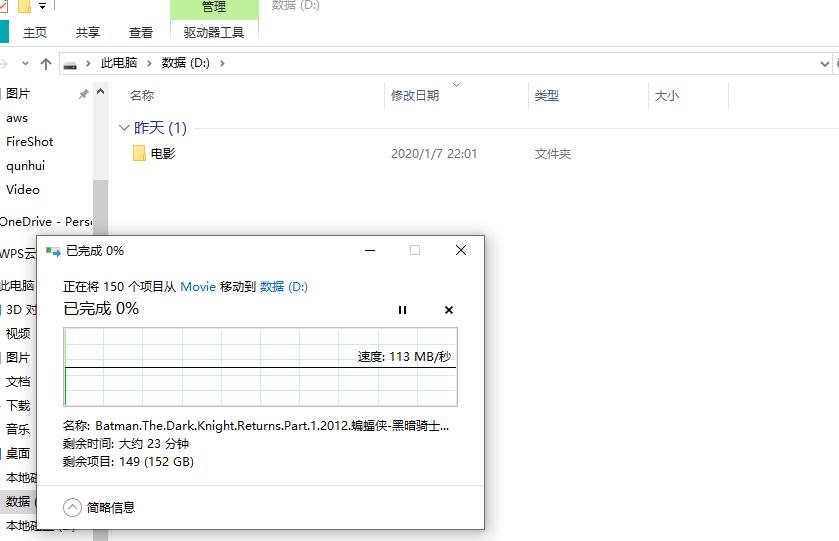The width and height of the screenshot is (839, 541).
Task: Open the 数据 (D:) destination link
Action: [284, 287]
